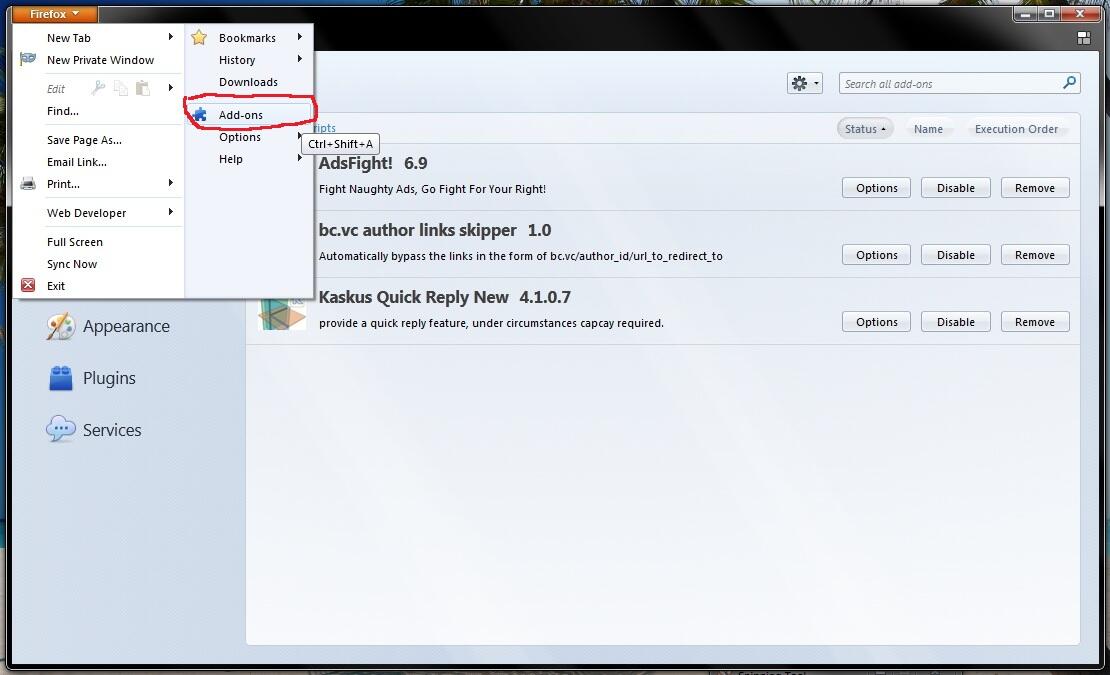
Task: Sort scripts by Status
Action: tap(865, 129)
